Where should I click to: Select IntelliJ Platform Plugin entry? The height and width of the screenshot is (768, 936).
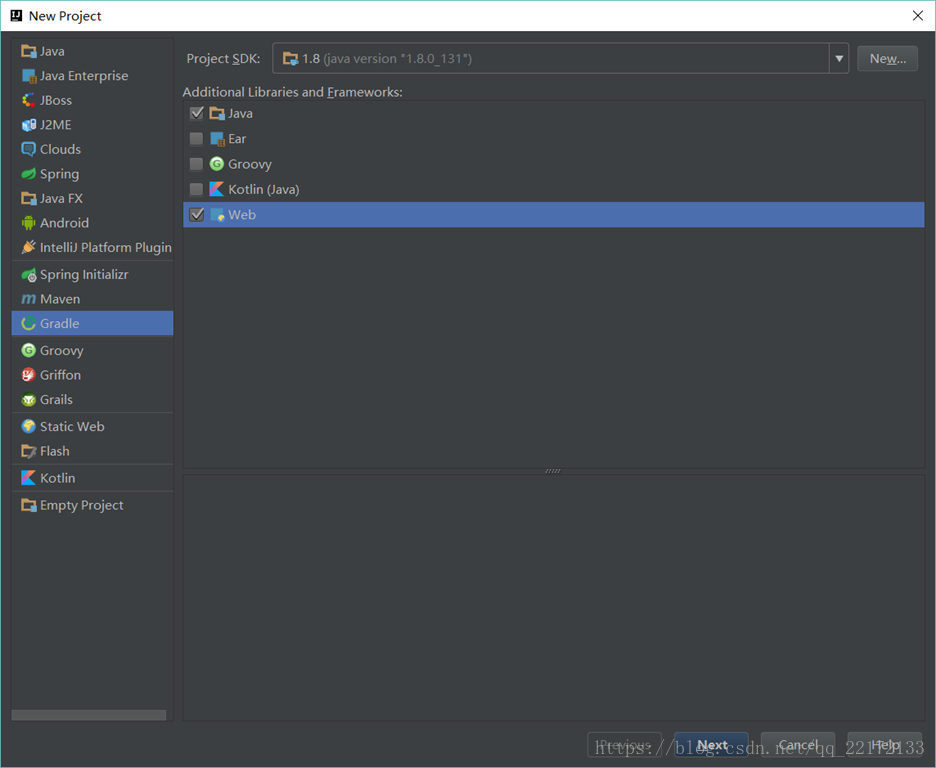point(93,247)
